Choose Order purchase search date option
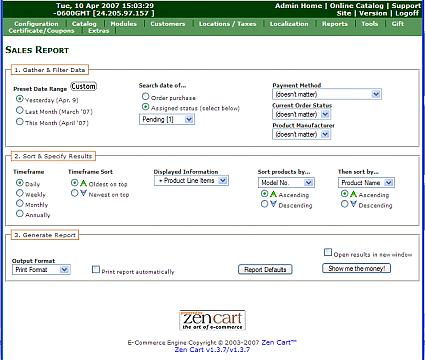 coord(145,97)
